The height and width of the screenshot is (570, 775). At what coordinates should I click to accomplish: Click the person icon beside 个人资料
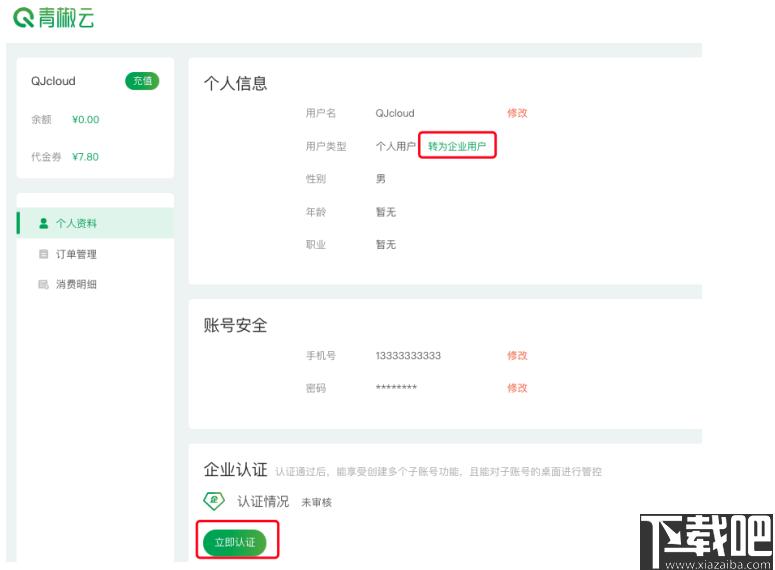(43, 223)
